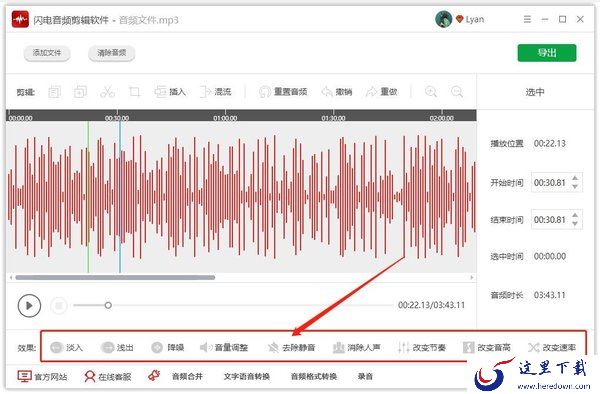Click the app logo in the title bar
Image resolution: width=600 pixels, height=394 pixels.
pos(20,19)
